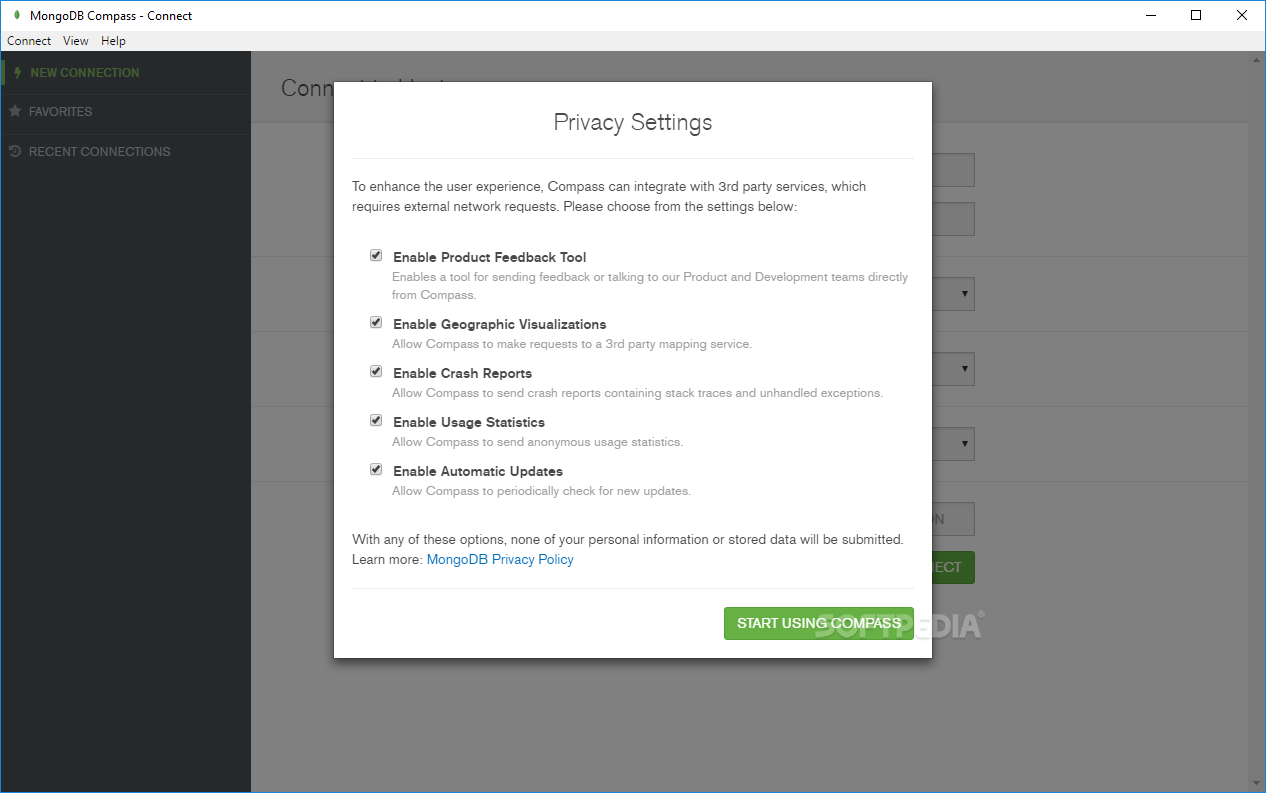Click the lightning bolt New Connection icon
The width and height of the screenshot is (1266, 793).
coord(17,73)
